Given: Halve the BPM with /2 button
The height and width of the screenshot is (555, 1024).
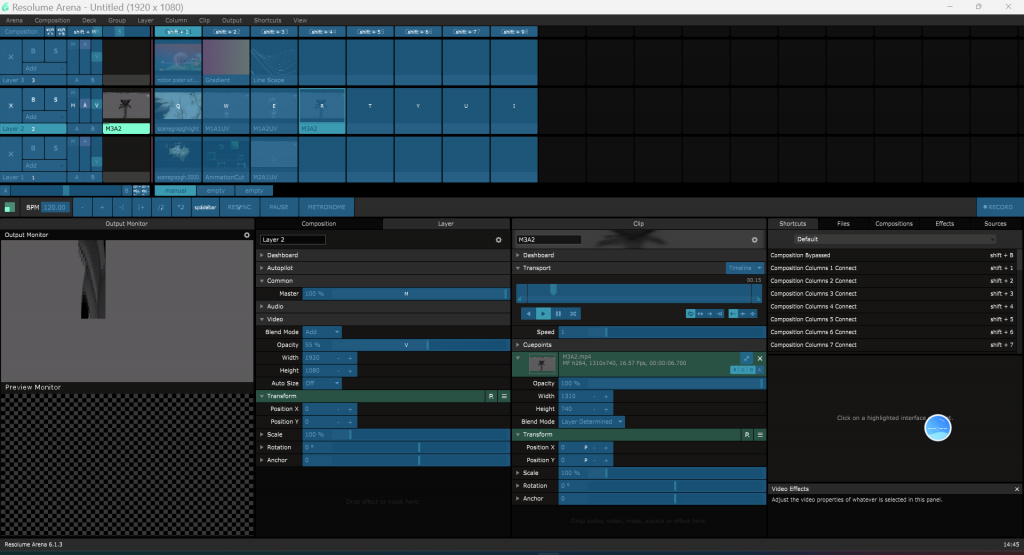Looking at the screenshot, I should 161,208.
